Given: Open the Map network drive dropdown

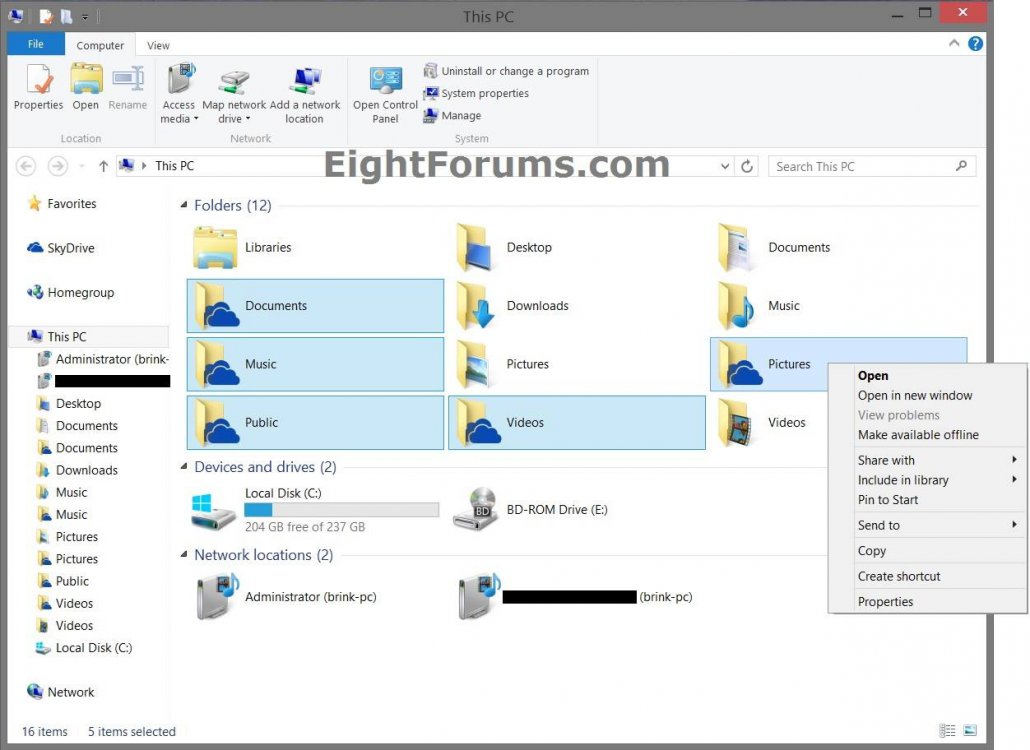Looking at the screenshot, I should click(234, 94).
